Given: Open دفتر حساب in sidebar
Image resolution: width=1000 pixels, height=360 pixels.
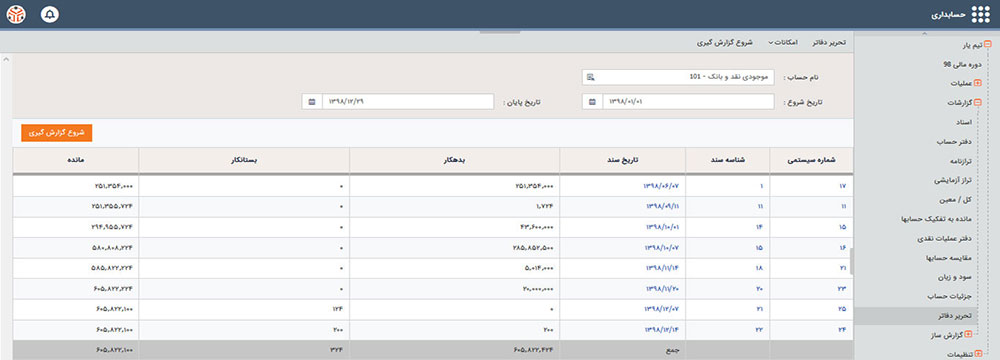Looking at the screenshot, I should pos(955,141).
